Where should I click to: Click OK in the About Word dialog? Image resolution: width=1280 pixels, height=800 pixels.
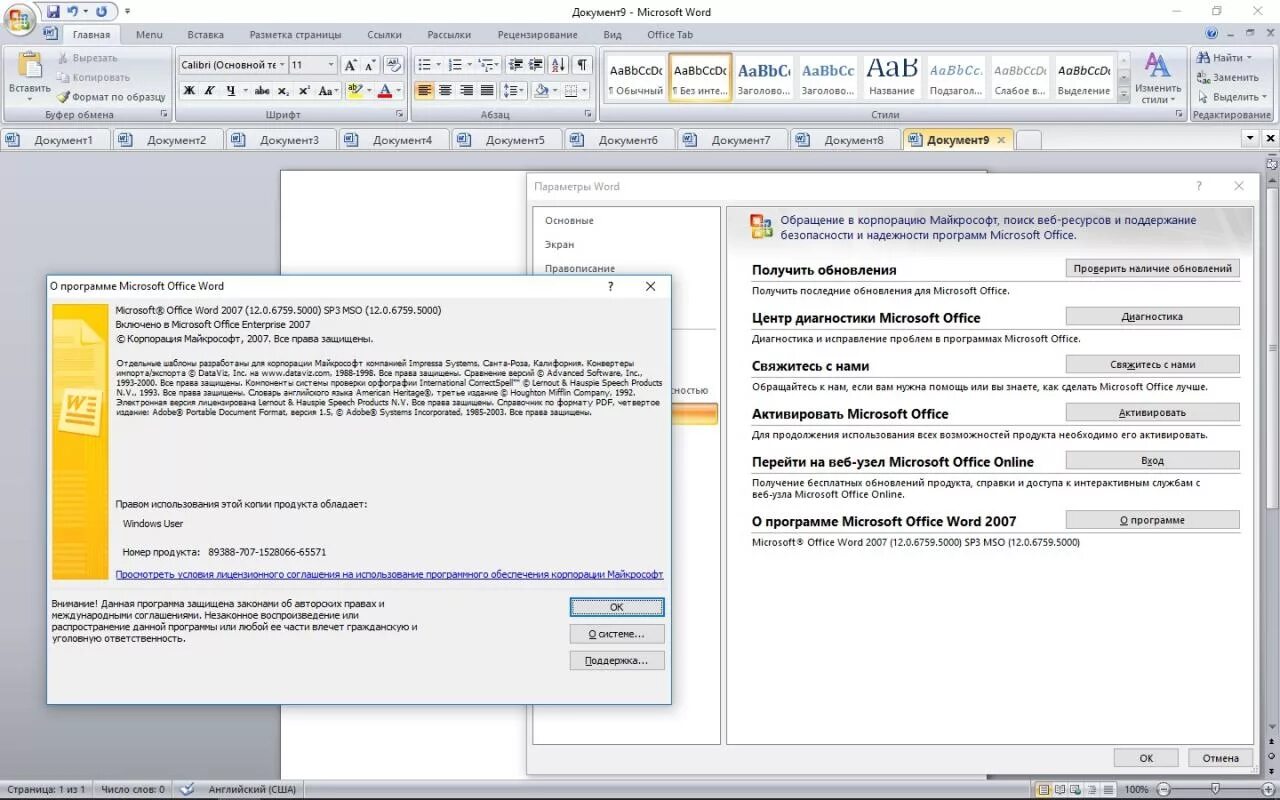[x=617, y=607]
